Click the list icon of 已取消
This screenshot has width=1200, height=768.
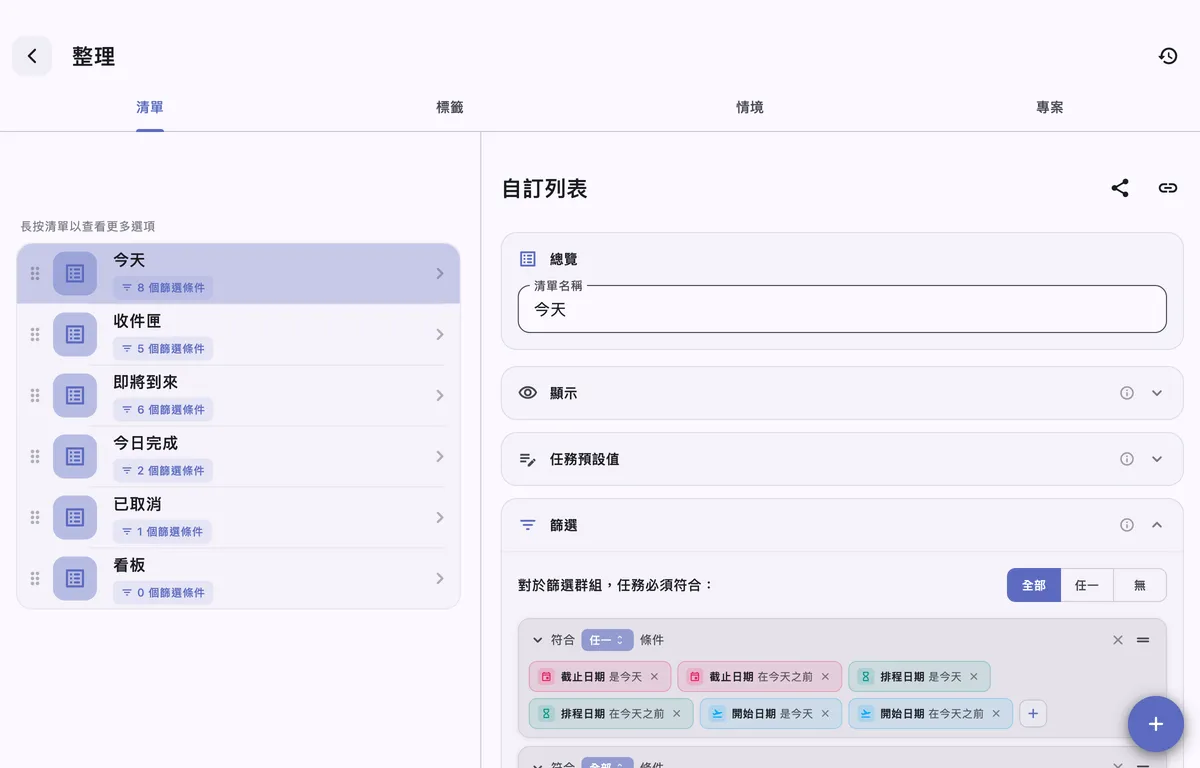coord(75,517)
